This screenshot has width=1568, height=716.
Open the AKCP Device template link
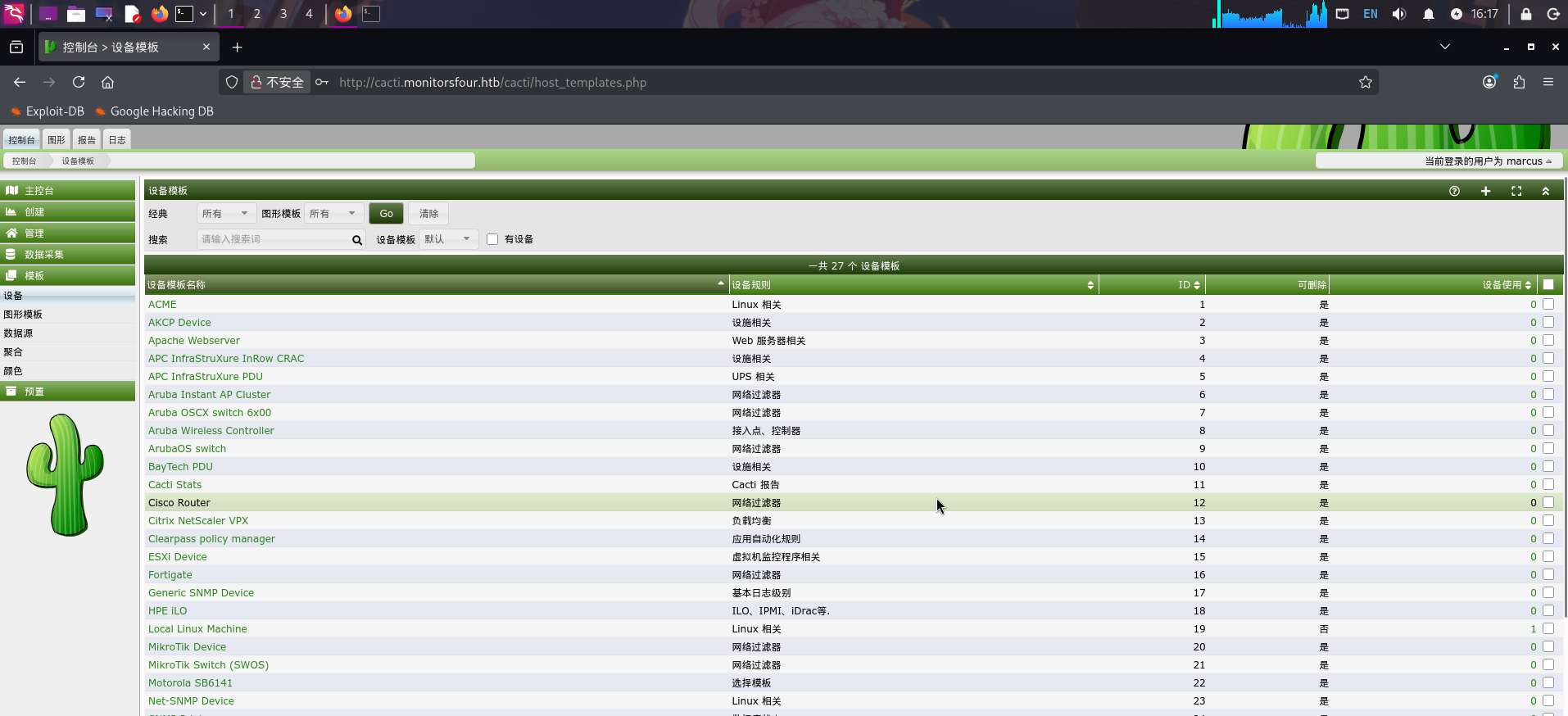(x=179, y=323)
